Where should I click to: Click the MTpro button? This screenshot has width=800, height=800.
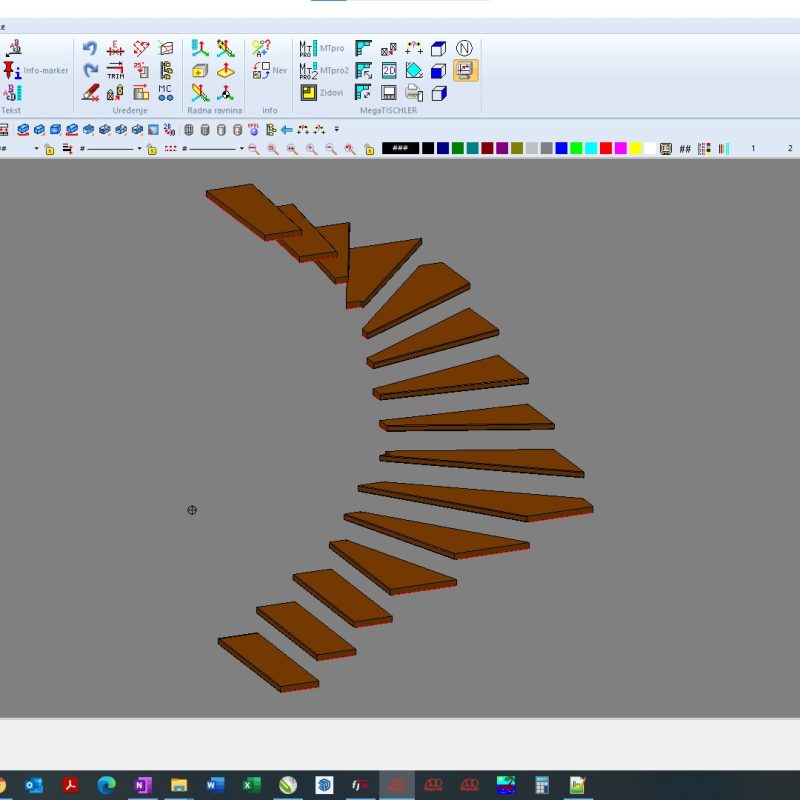324,48
